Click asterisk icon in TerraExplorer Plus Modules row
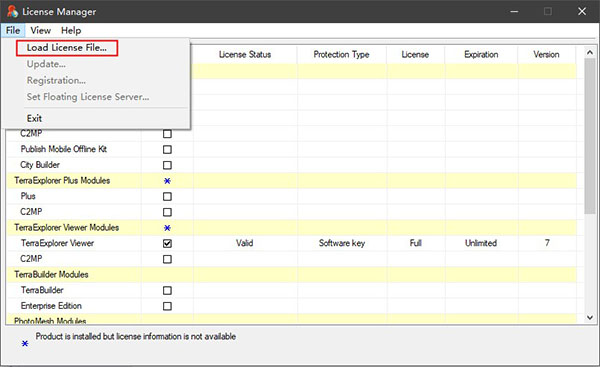 pos(167,181)
